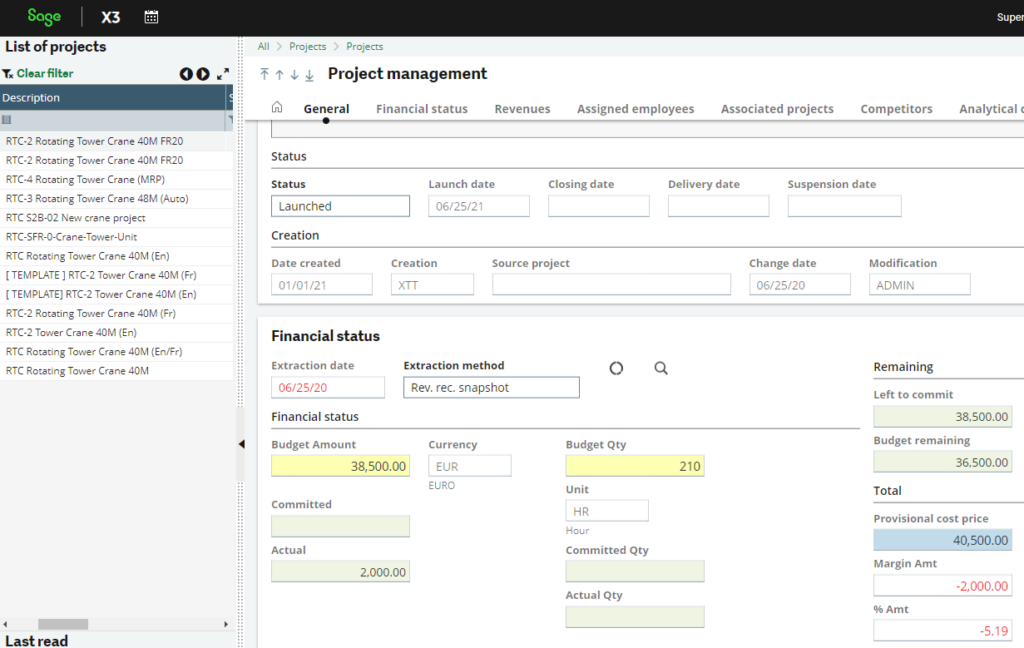Image resolution: width=1024 pixels, height=648 pixels.
Task: Click the Modification field showing ADMIN
Action: point(920,284)
